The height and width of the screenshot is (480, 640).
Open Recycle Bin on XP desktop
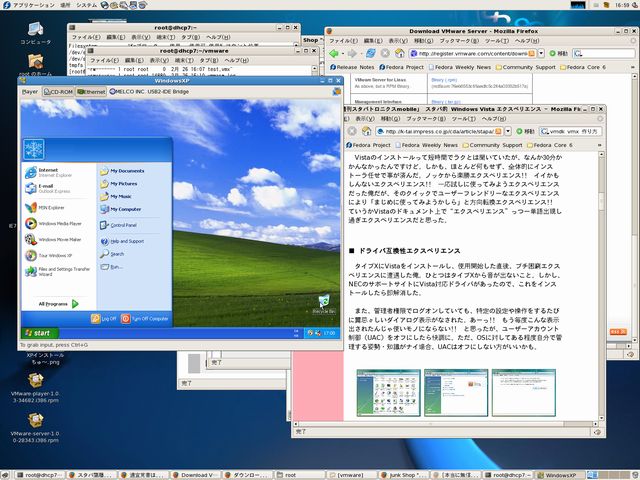click(324, 304)
